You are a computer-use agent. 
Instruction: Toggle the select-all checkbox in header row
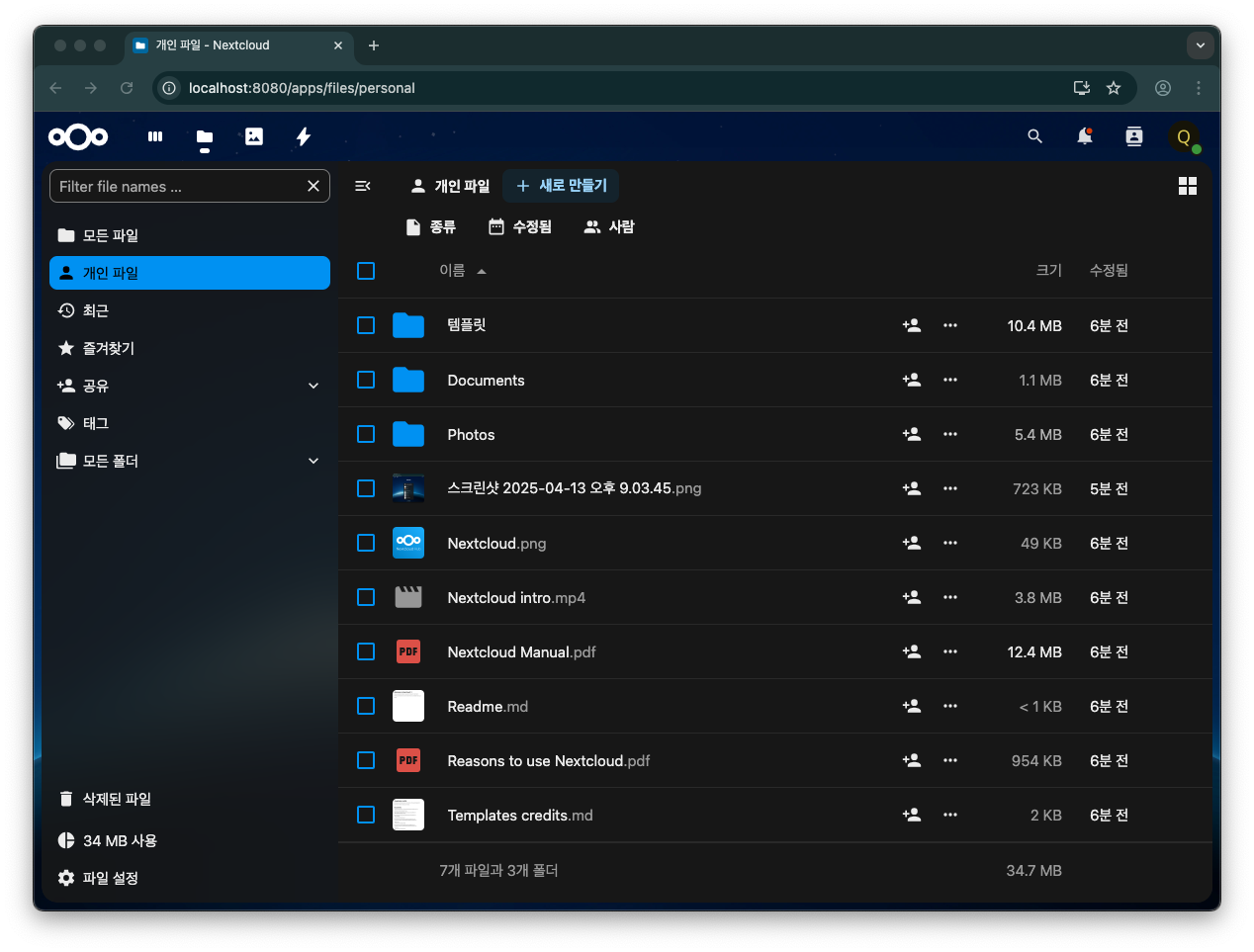pyautogui.click(x=366, y=271)
